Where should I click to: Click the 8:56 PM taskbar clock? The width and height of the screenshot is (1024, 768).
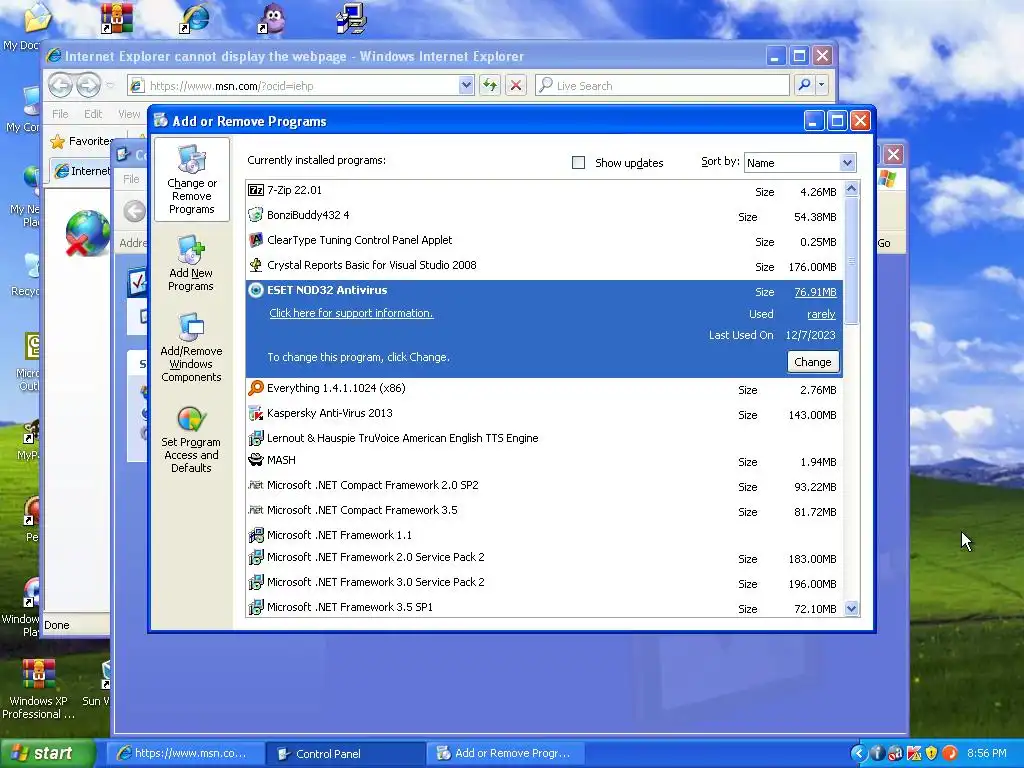coord(987,753)
